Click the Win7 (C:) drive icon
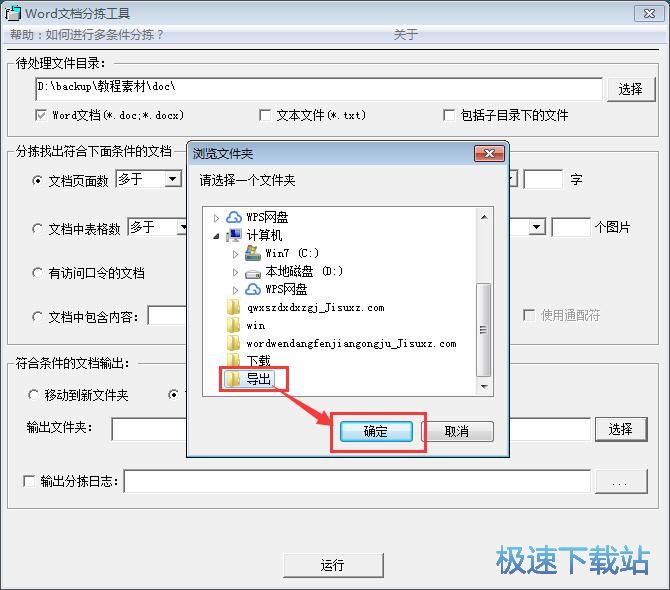Screen dimensions: 670x590 coord(253,253)
